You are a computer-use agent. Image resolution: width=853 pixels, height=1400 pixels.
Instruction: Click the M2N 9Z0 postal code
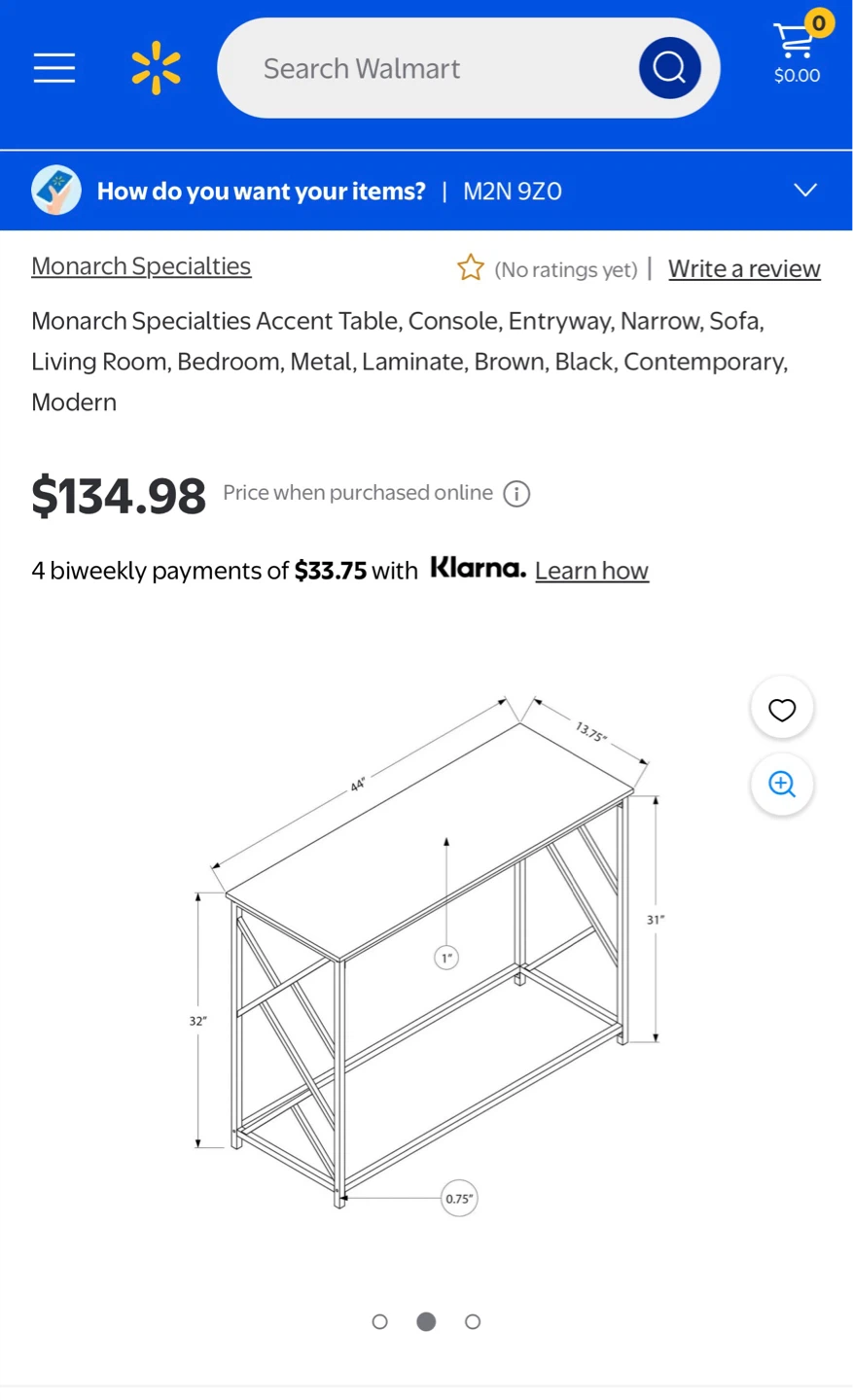[x=513, y=192]
